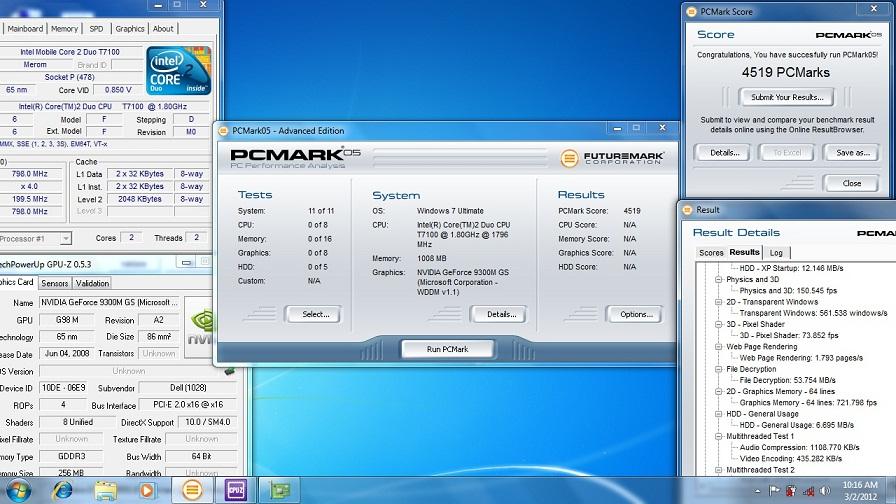Click the GPU-Z Name field

tap(110, 302)
